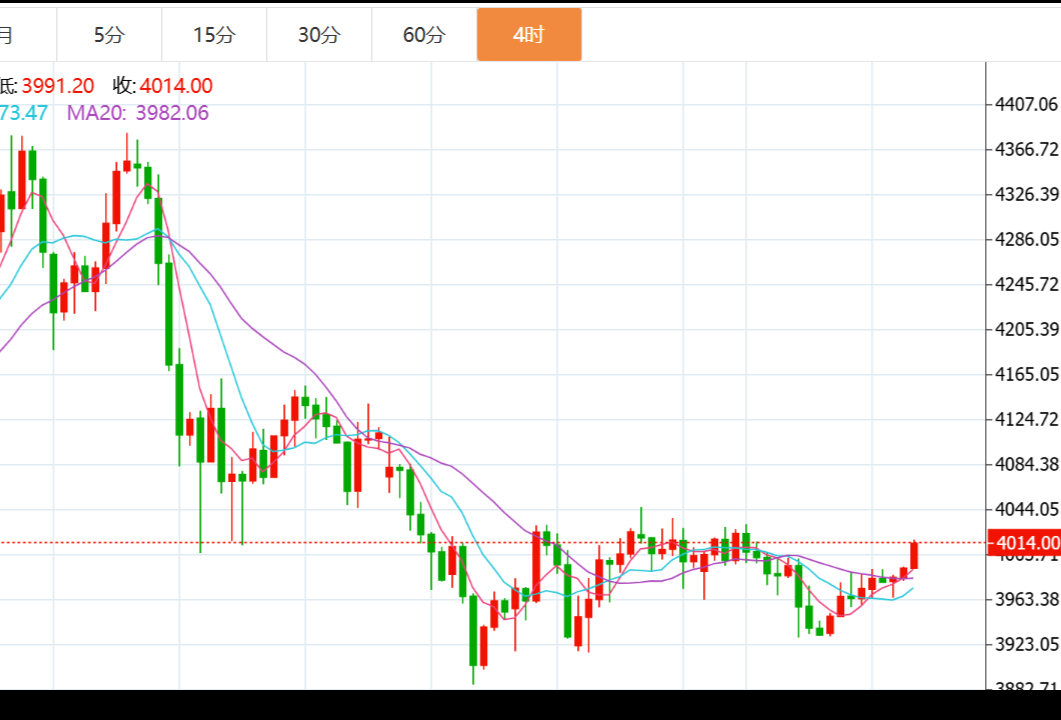Click the 4124.72 price axis label
This screenshot has width=1061, height=720.
pyautogui.click(x=1027, y=419)
